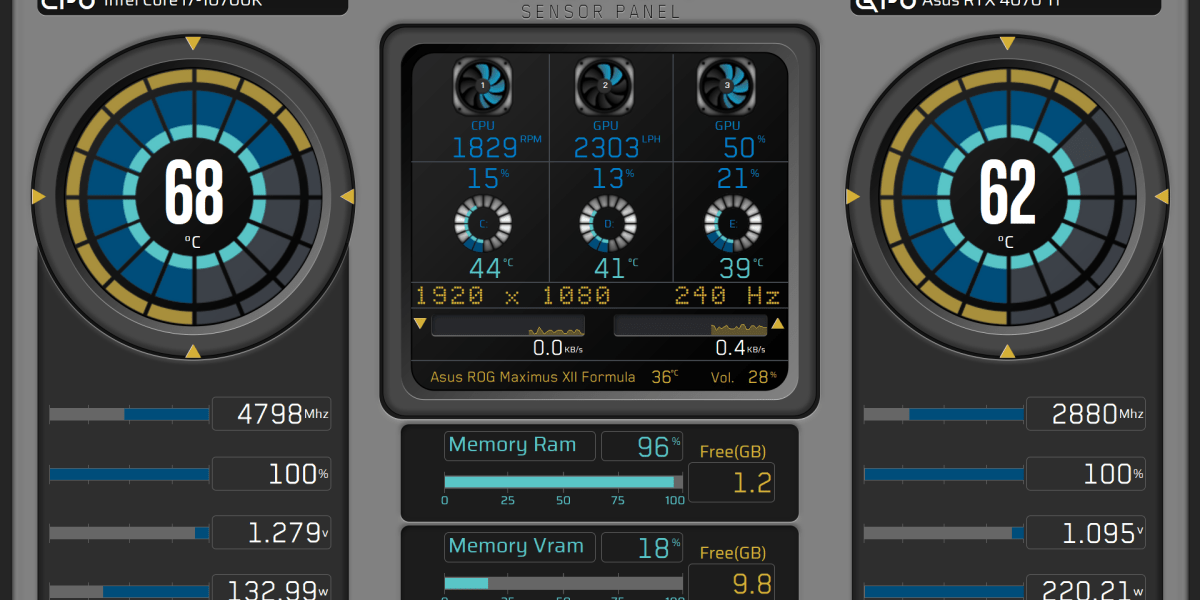Click the VRAM usage value 18%
The width and height of the screenshot is (1200, 600).
(642, 548)
